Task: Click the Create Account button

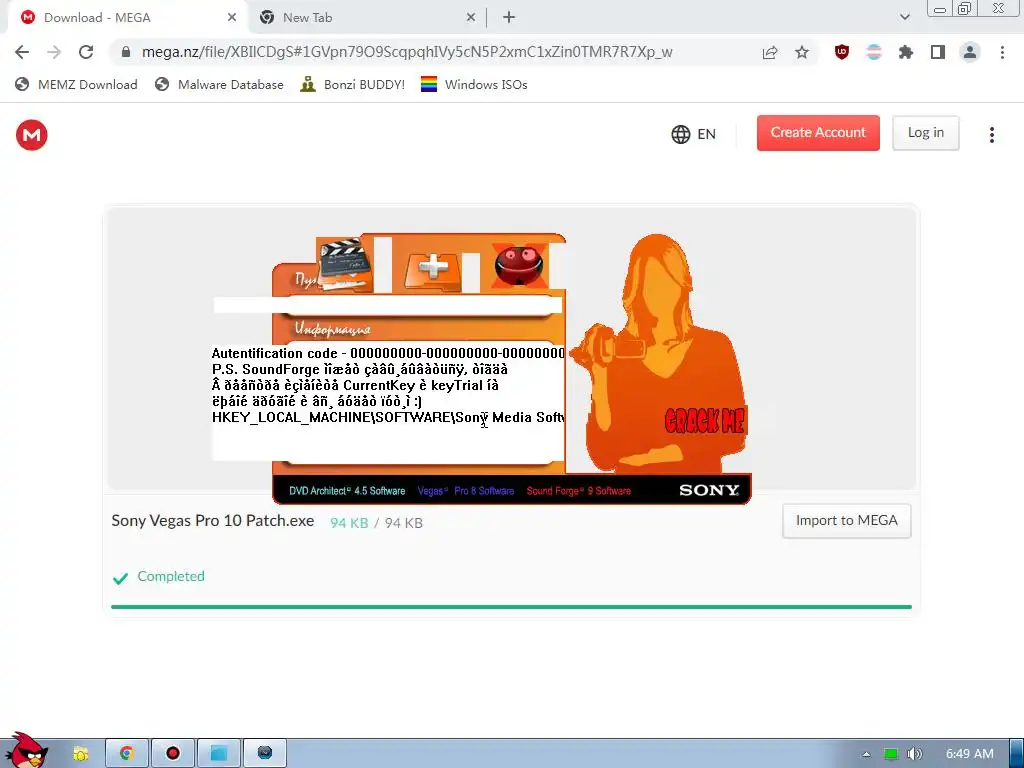Action: point(818,133)
